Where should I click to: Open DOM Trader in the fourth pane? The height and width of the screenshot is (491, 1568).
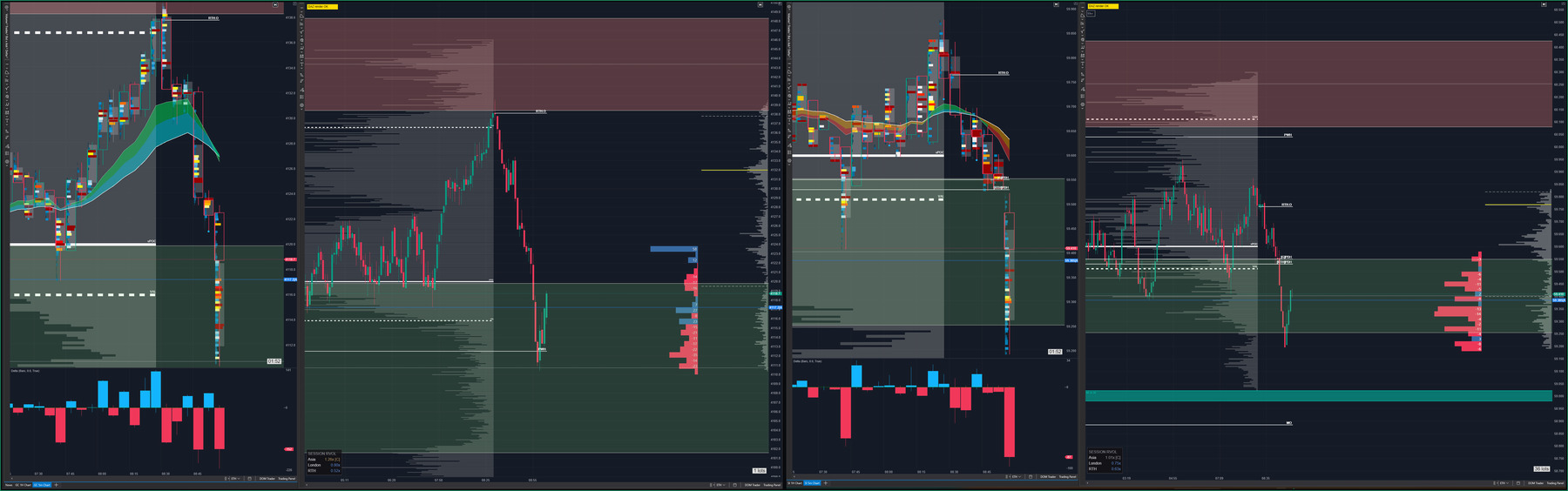[x=1536, y=483]
